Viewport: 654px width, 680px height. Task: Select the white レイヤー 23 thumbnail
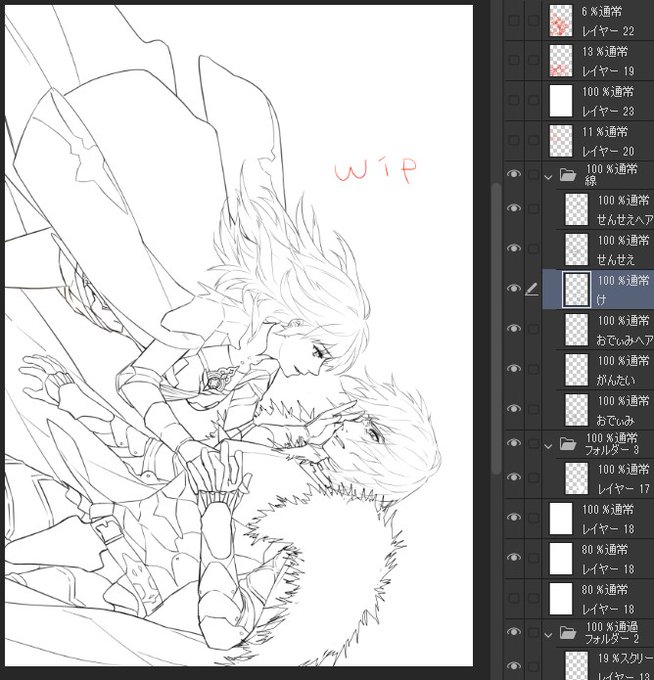pyautogui.click(x=561, y=101)
